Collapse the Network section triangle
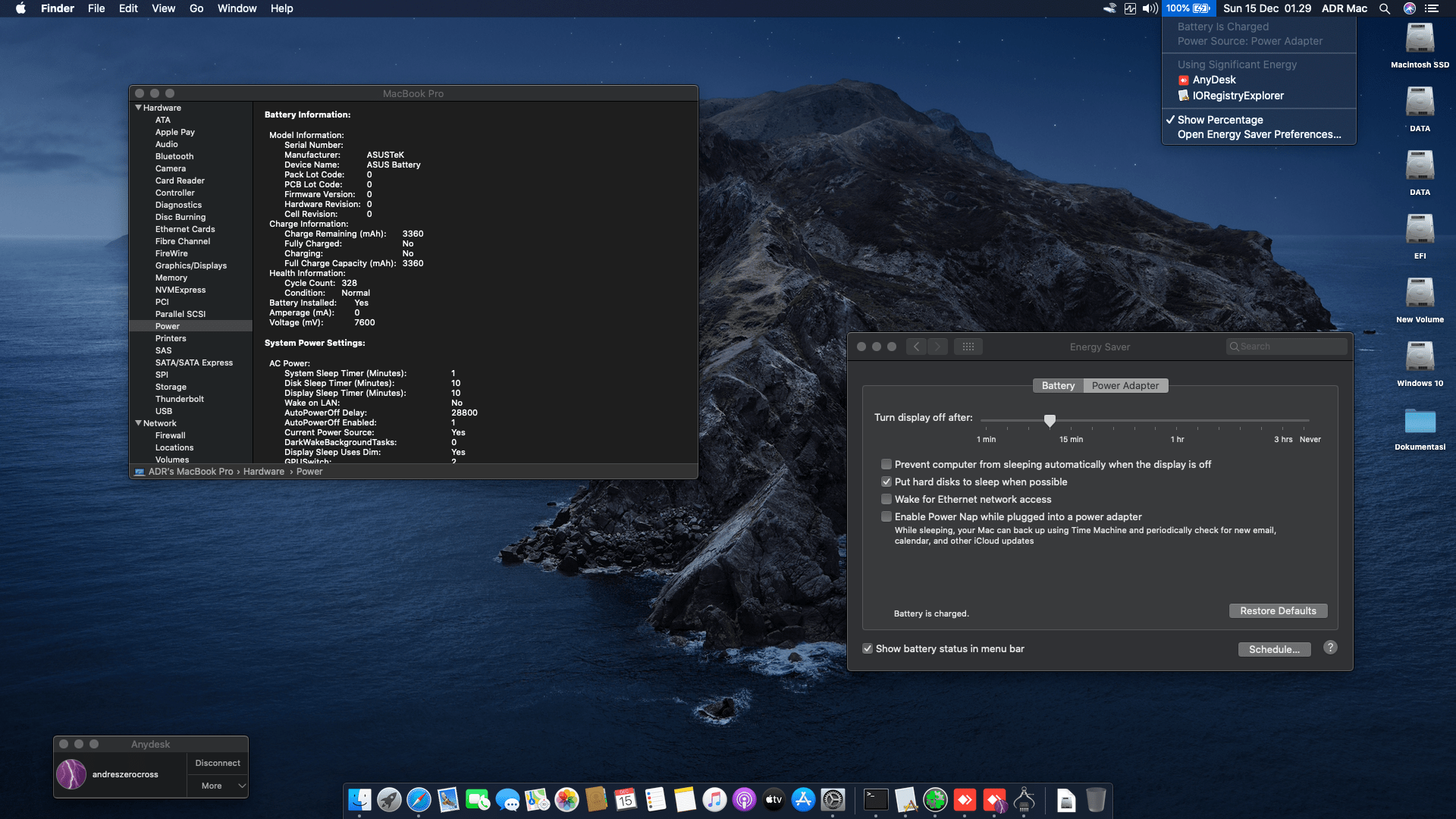 click(x=138, y=423)
